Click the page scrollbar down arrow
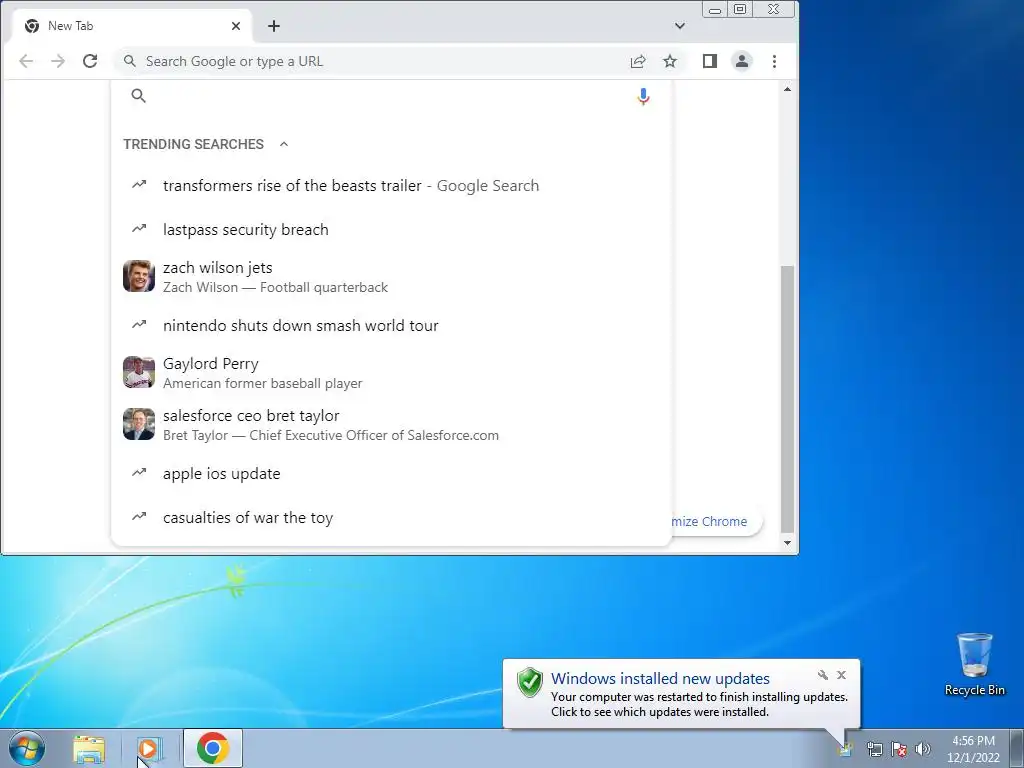The image size is (1024, 768). pos(788,543)
